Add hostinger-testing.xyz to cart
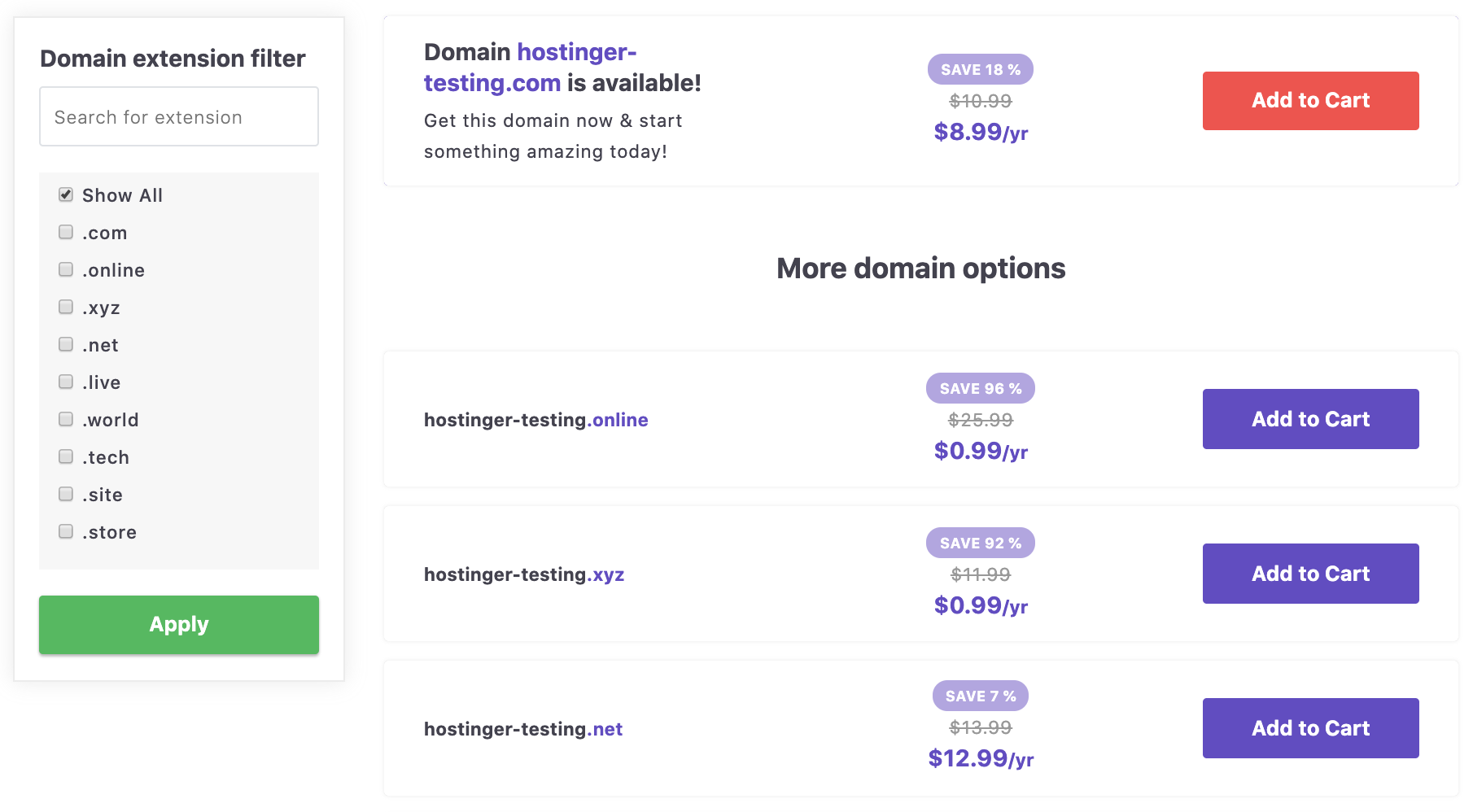 click(x=1310, y=574)
